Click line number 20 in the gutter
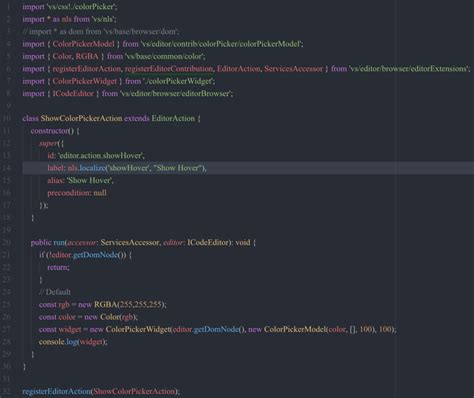Image resolution: width=474 pixels, height=398 pixels. 7,243
